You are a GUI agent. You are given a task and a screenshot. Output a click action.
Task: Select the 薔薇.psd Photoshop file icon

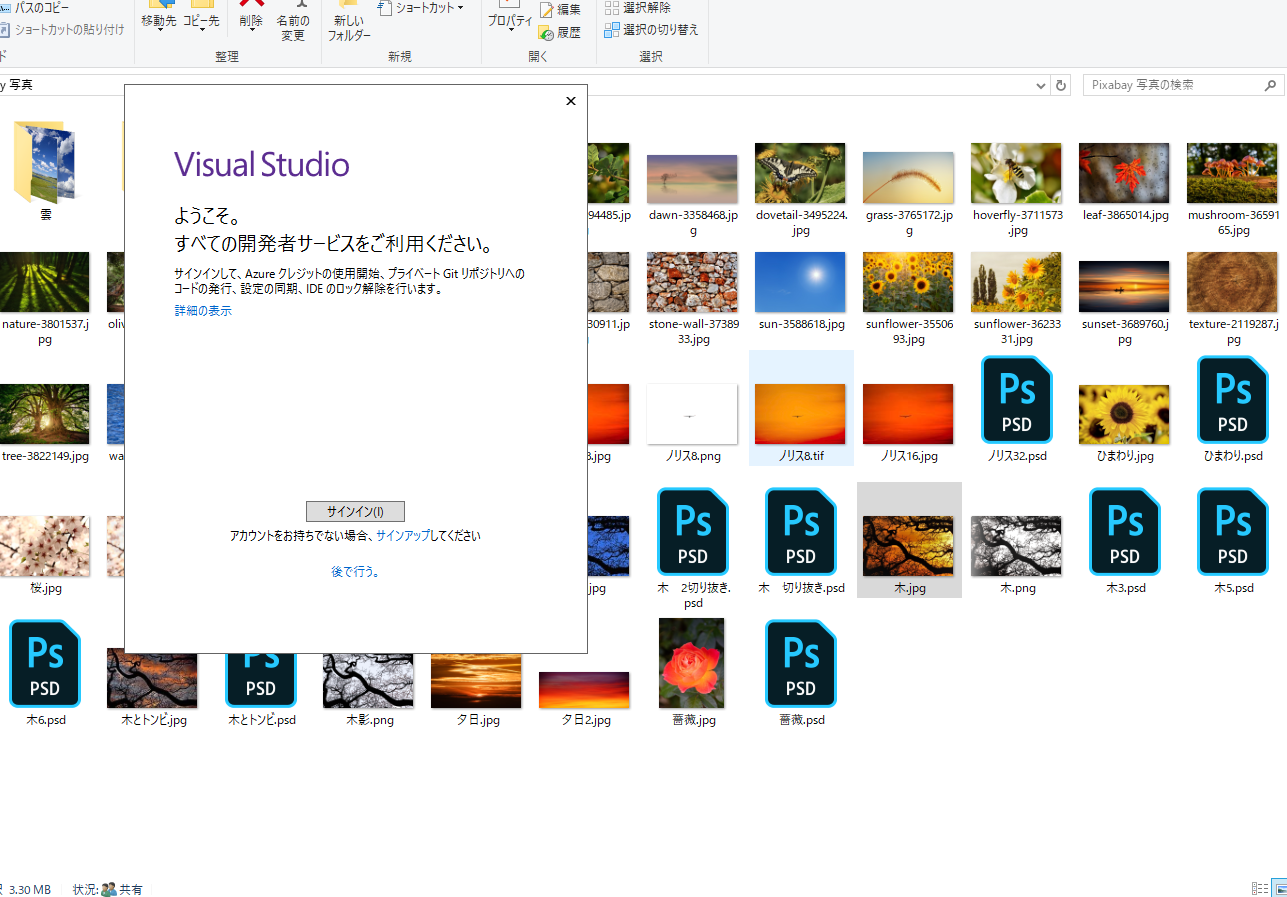(800, 663)
